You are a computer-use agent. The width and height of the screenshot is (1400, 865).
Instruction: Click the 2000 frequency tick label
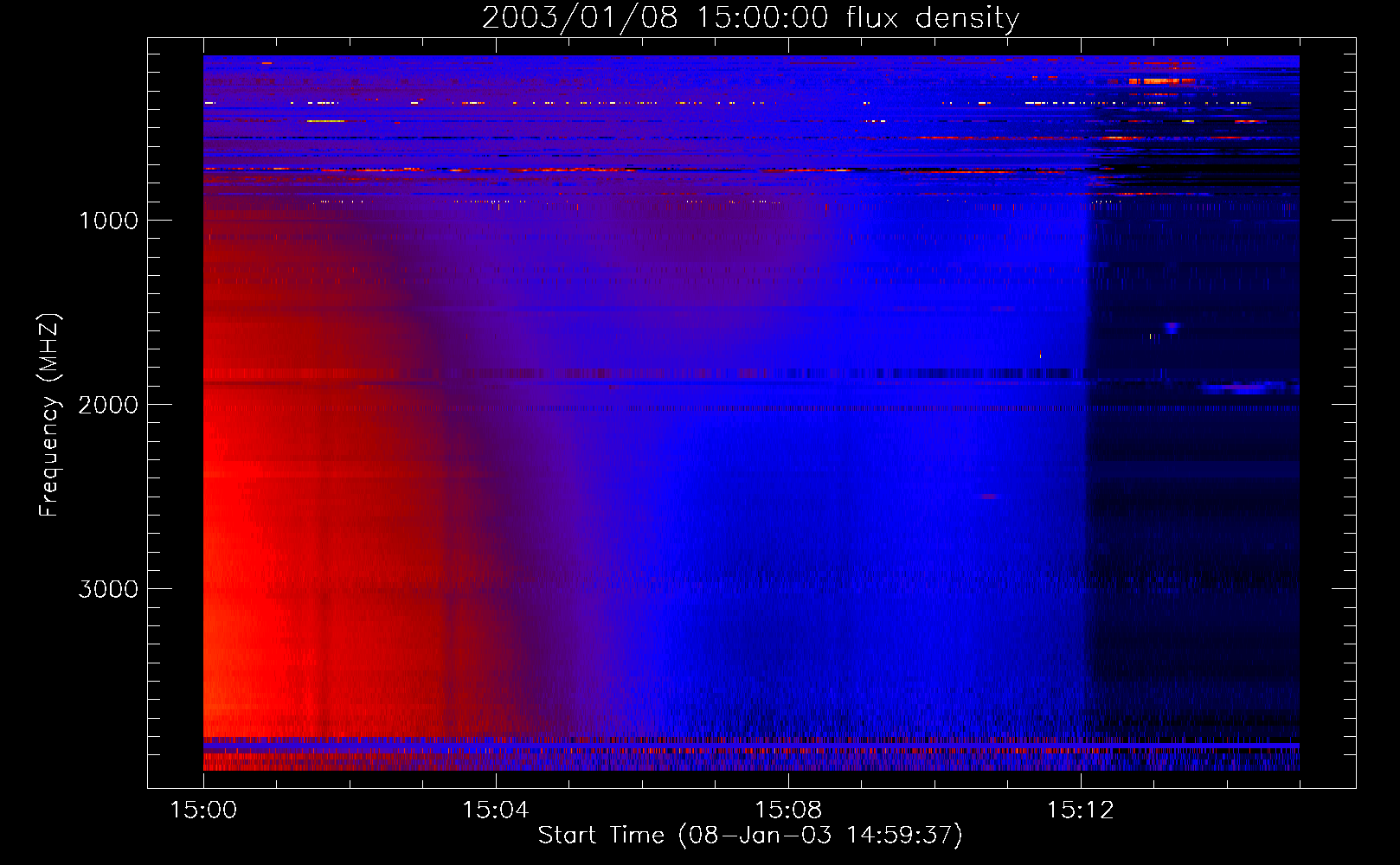(x=108, y=405)
